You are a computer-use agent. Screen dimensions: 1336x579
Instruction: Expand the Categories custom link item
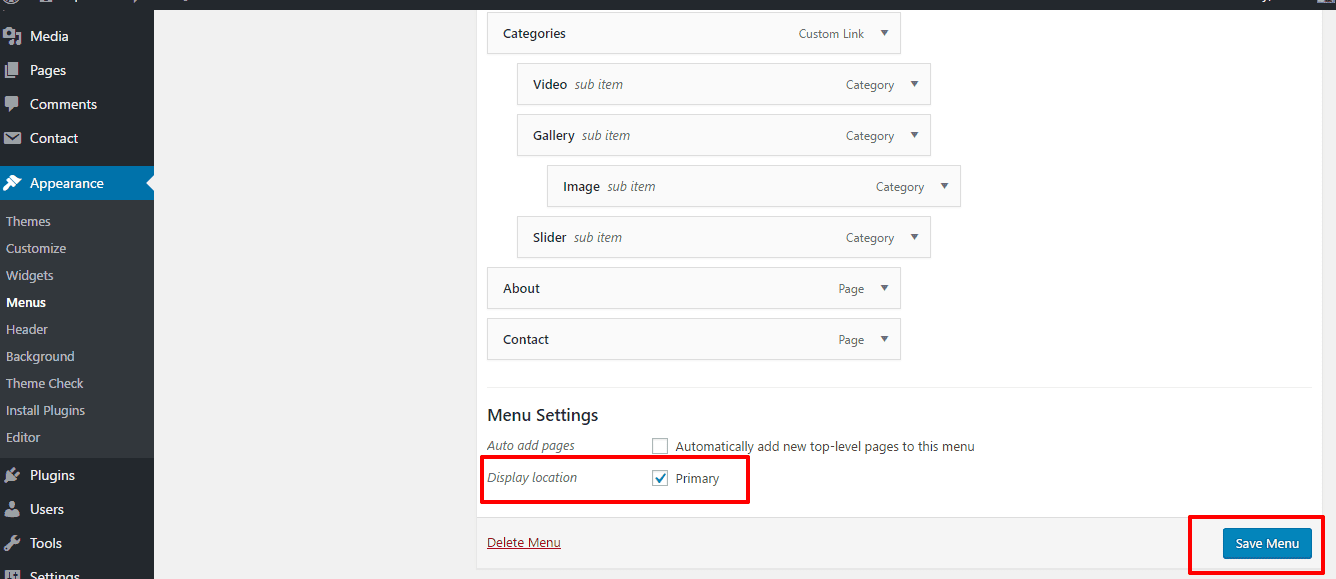[x=884, y=33]
